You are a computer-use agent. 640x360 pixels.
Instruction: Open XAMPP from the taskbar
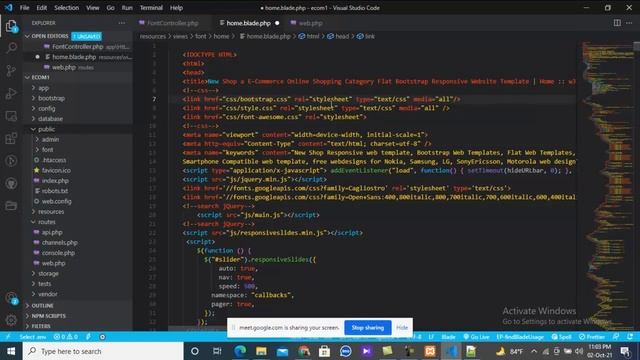coord(430,351)
